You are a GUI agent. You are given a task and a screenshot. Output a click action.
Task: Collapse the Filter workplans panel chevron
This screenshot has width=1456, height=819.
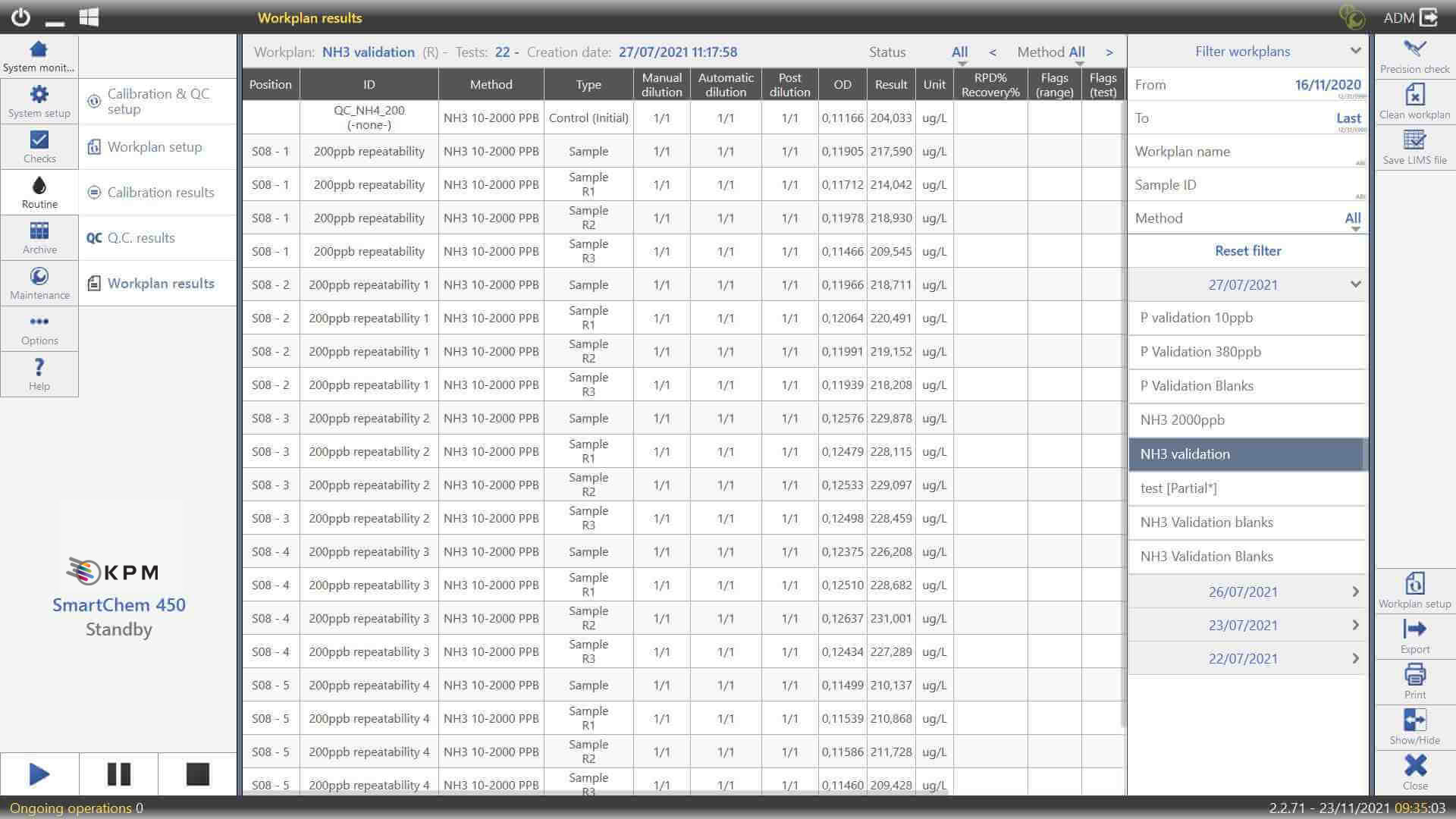click(x=1355, y=51)
